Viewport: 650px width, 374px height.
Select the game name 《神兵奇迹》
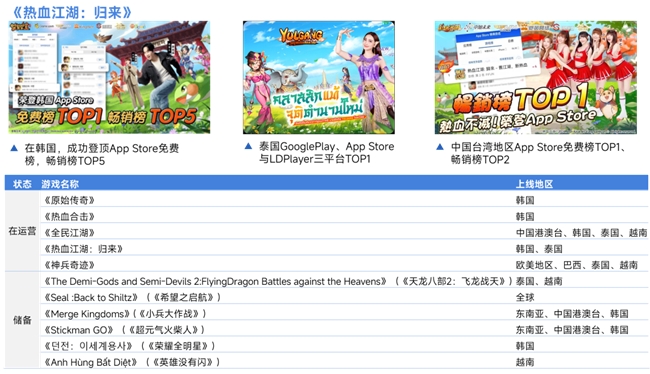click(x=70, y=265)
